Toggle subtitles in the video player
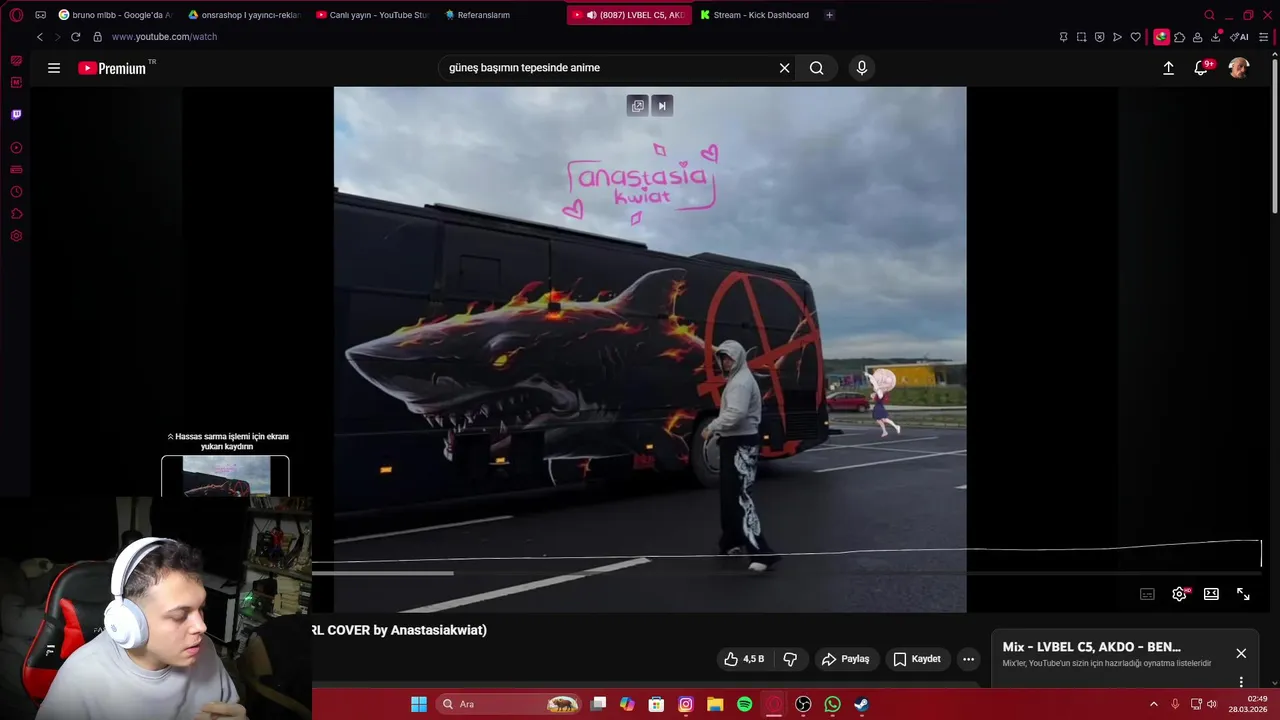Screen dimensions: 1280x720 coord(1147,594)
